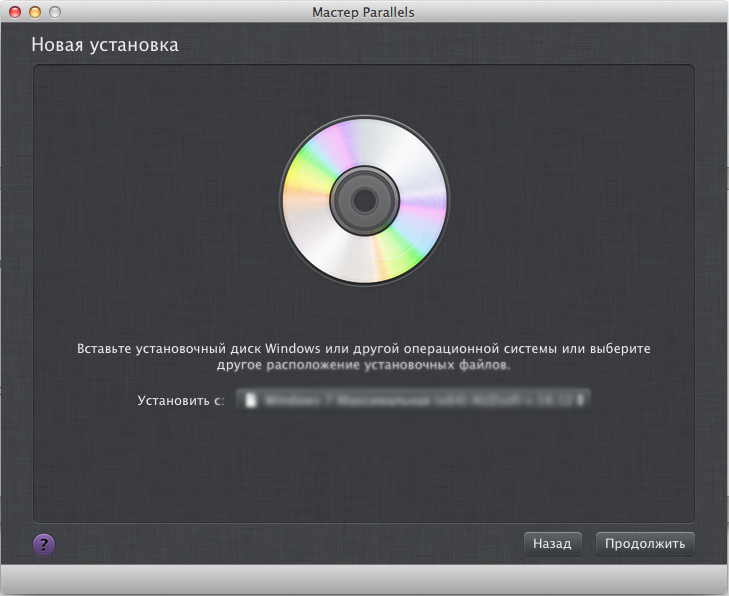This screenshot has width=729, height=596.
Task: Click the insert Windows disc instruction text
Action: pyautogui.click(x=364, y=349)
